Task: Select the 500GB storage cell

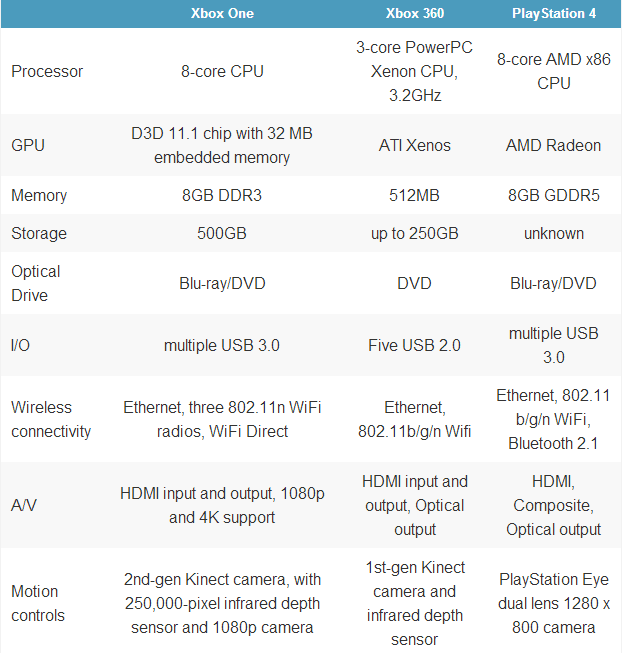Action: tap(222, 233)
